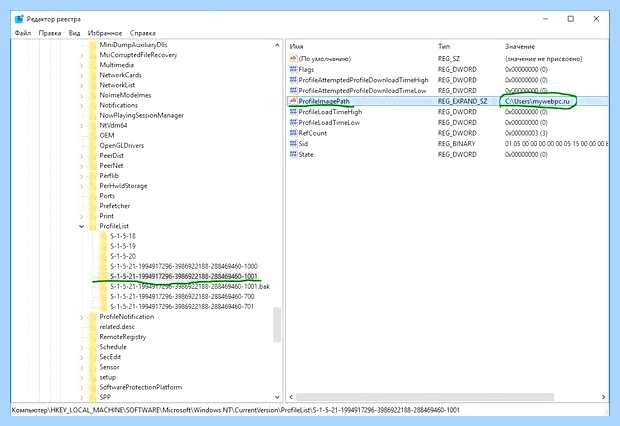This screenshot has width=620, height=426.
Task: Click the folder icon of Multimedia key
Action: click(93, 65)
